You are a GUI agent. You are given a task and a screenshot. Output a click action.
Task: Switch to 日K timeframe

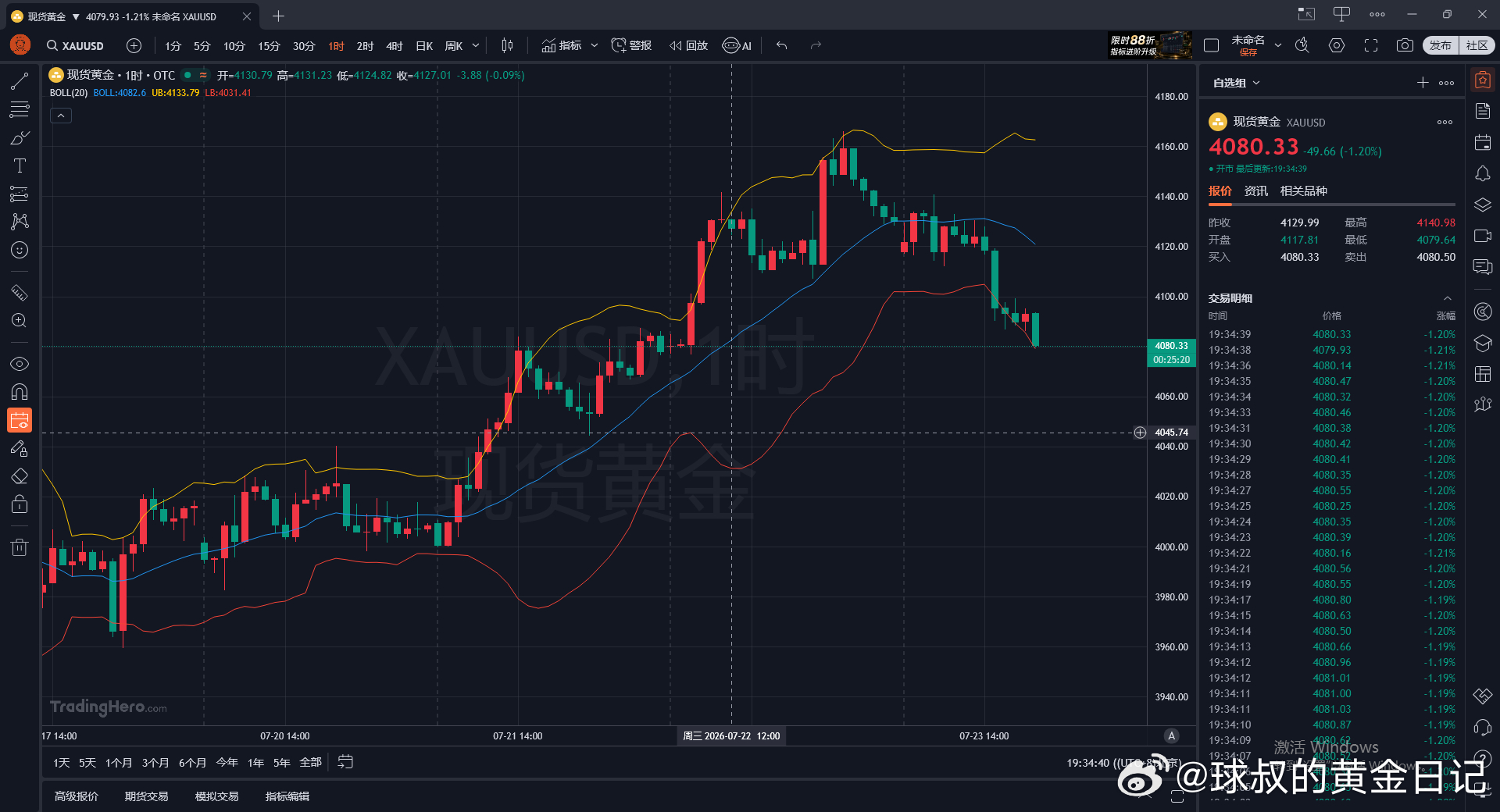424,46
